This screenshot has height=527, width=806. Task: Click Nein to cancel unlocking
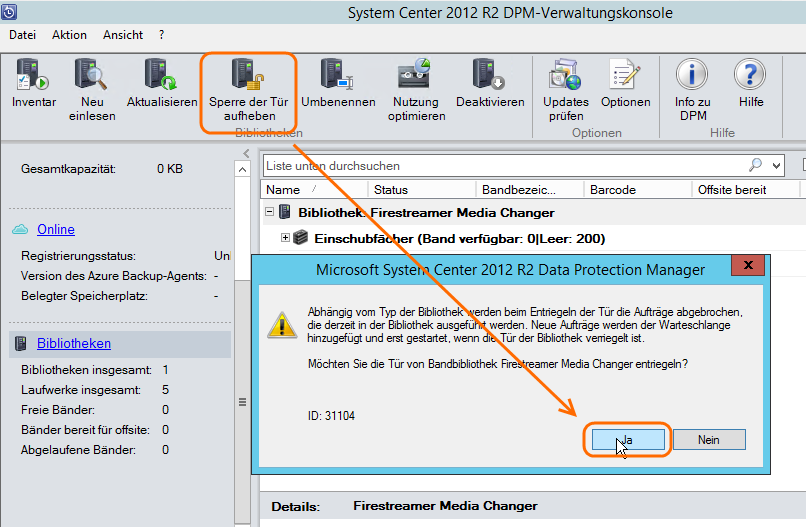pos(708,440)
